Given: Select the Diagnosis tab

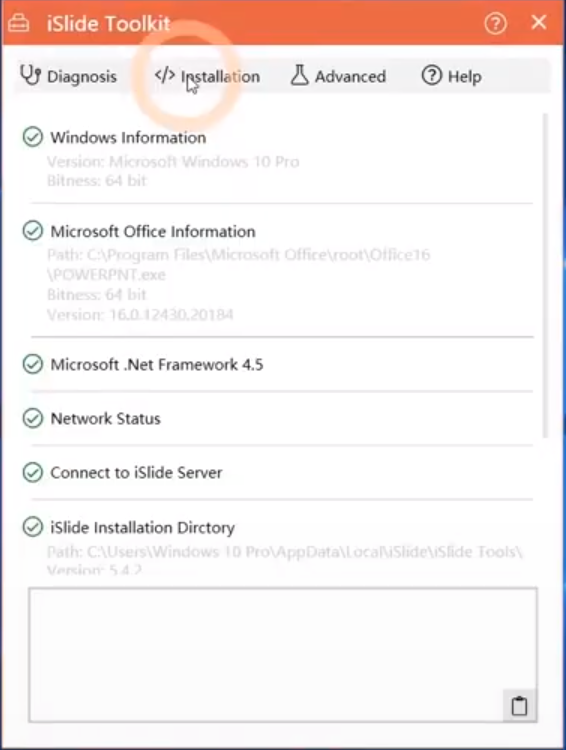Looking at the screenshot, I should click(68, 76).
